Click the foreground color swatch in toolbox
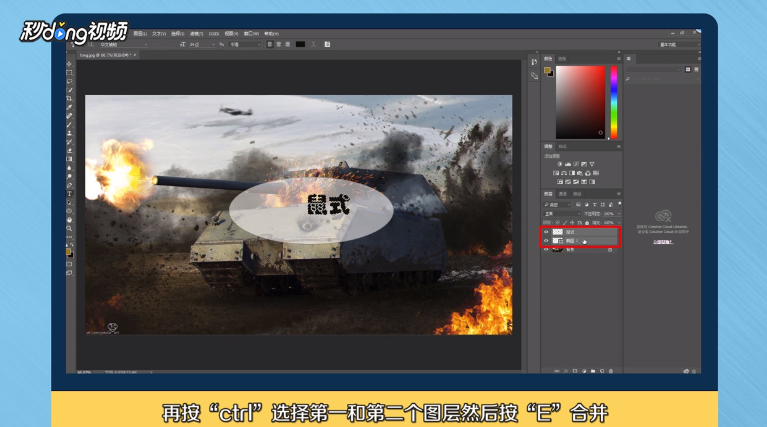 tap(68, 251)
